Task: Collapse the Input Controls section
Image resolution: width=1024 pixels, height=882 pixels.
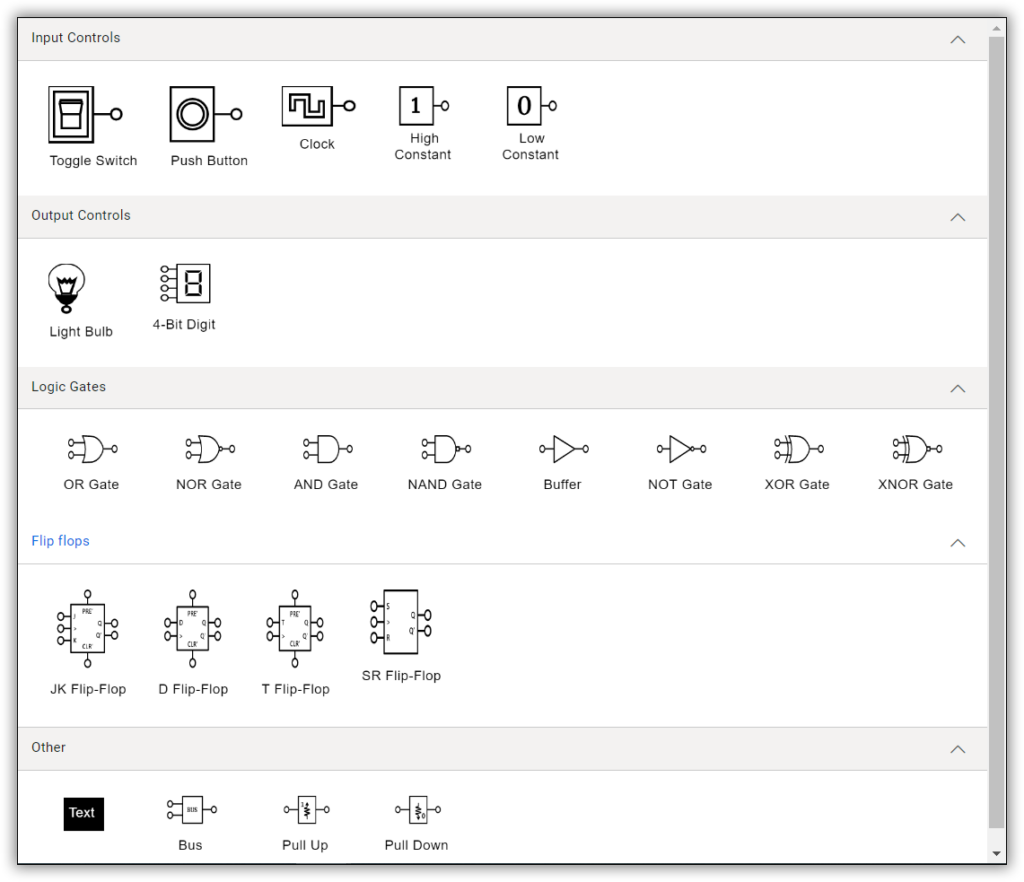Action: pyautogui.click(x=957, y=40)
